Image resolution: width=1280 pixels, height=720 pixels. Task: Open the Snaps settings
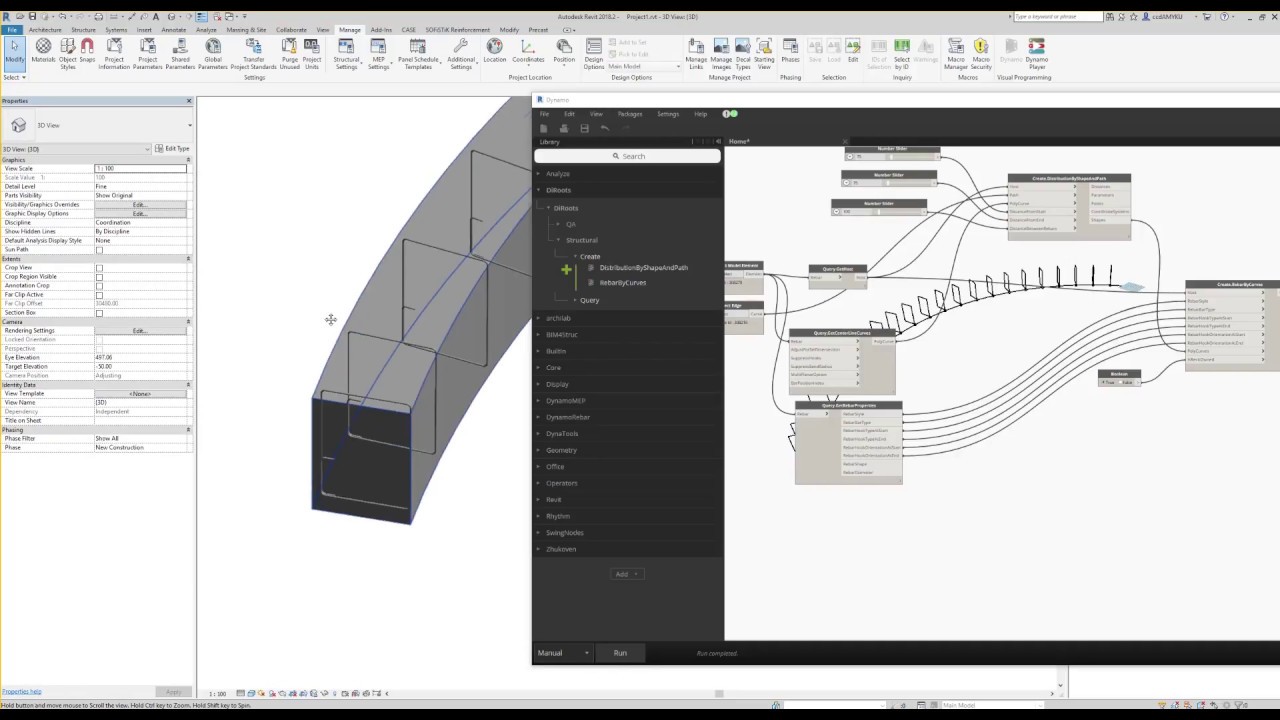click(87, 52)
